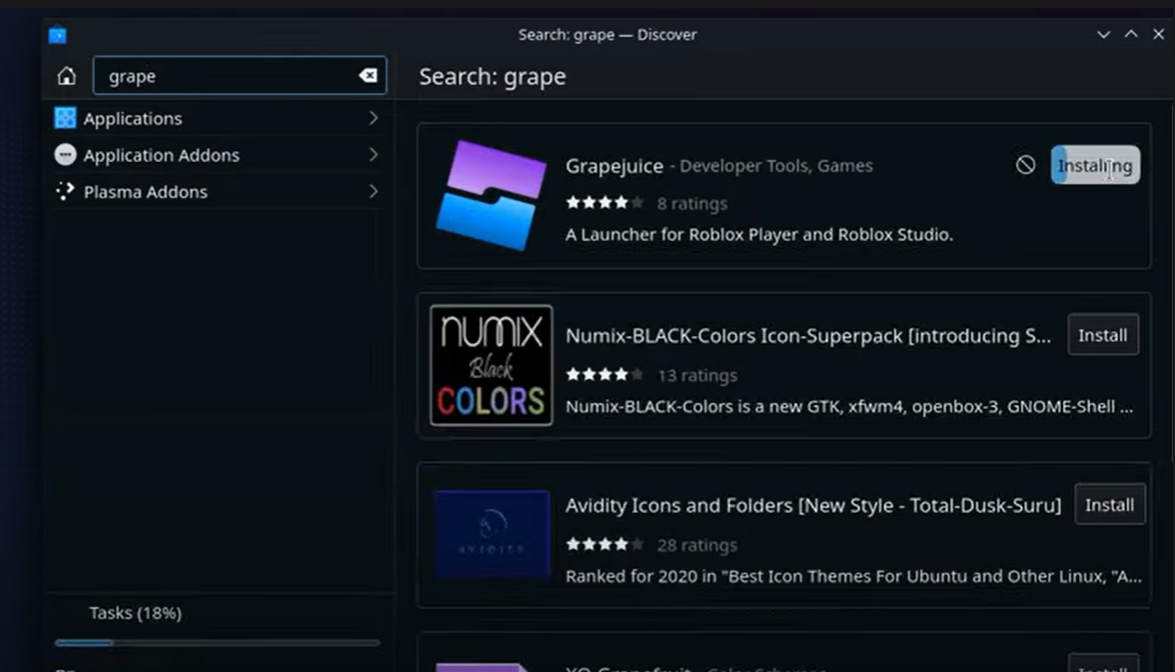This screenshot has width=1175, height=672.
Task: Open the Applications category
Action: (217, 118)
